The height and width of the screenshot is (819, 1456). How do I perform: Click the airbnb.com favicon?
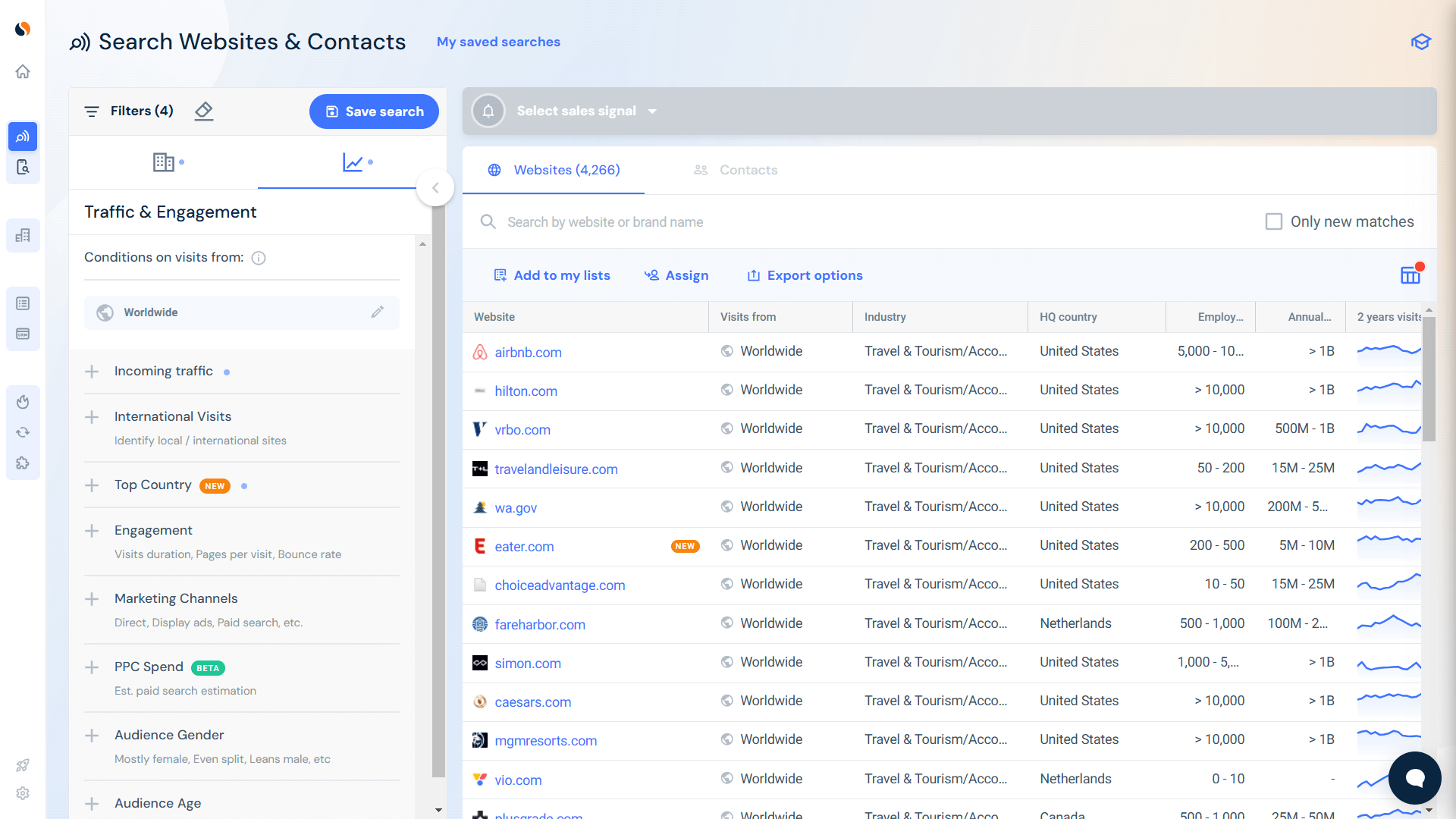coord(480,352)
